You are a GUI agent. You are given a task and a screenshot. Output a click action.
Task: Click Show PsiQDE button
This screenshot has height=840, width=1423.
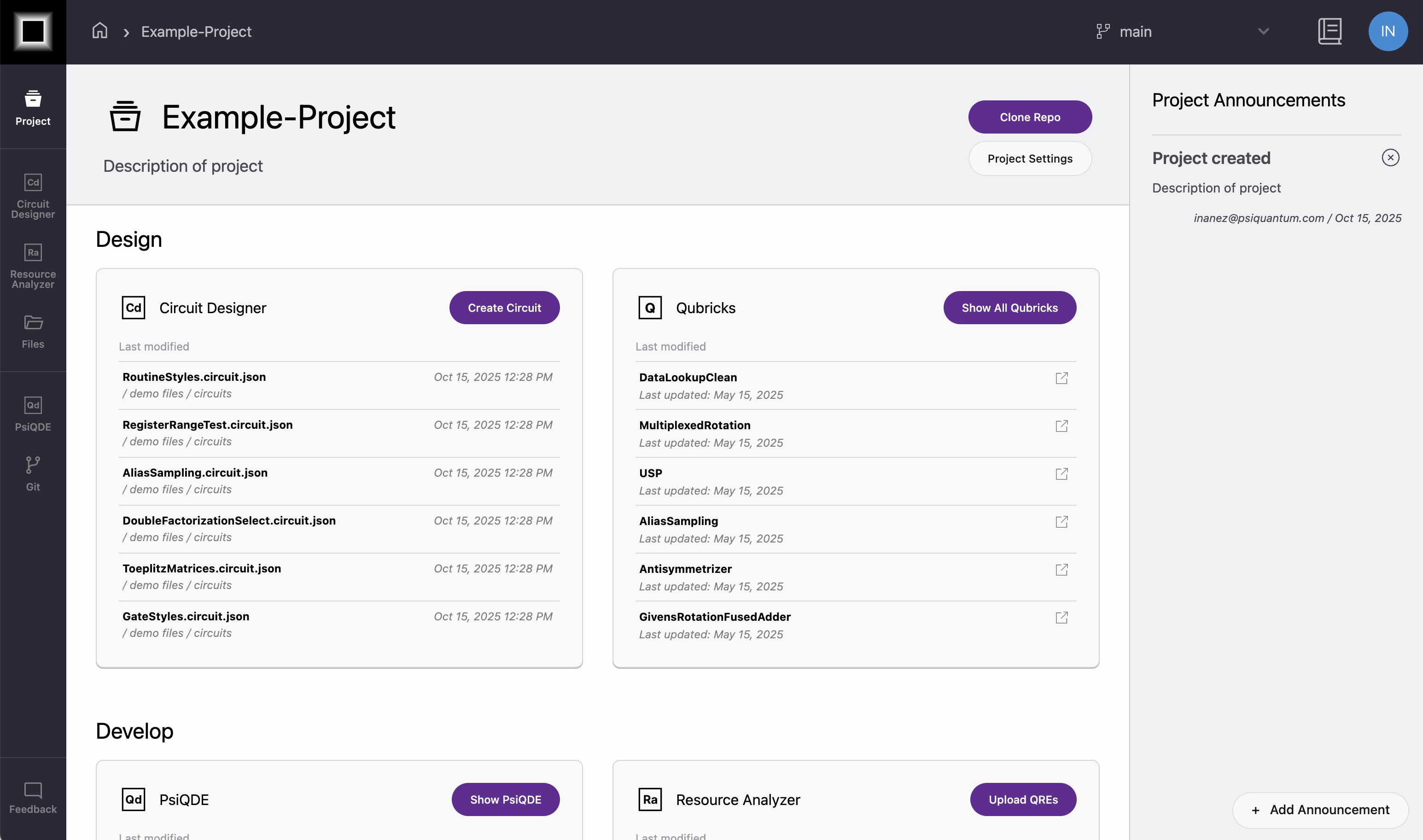tap(506, 799)
